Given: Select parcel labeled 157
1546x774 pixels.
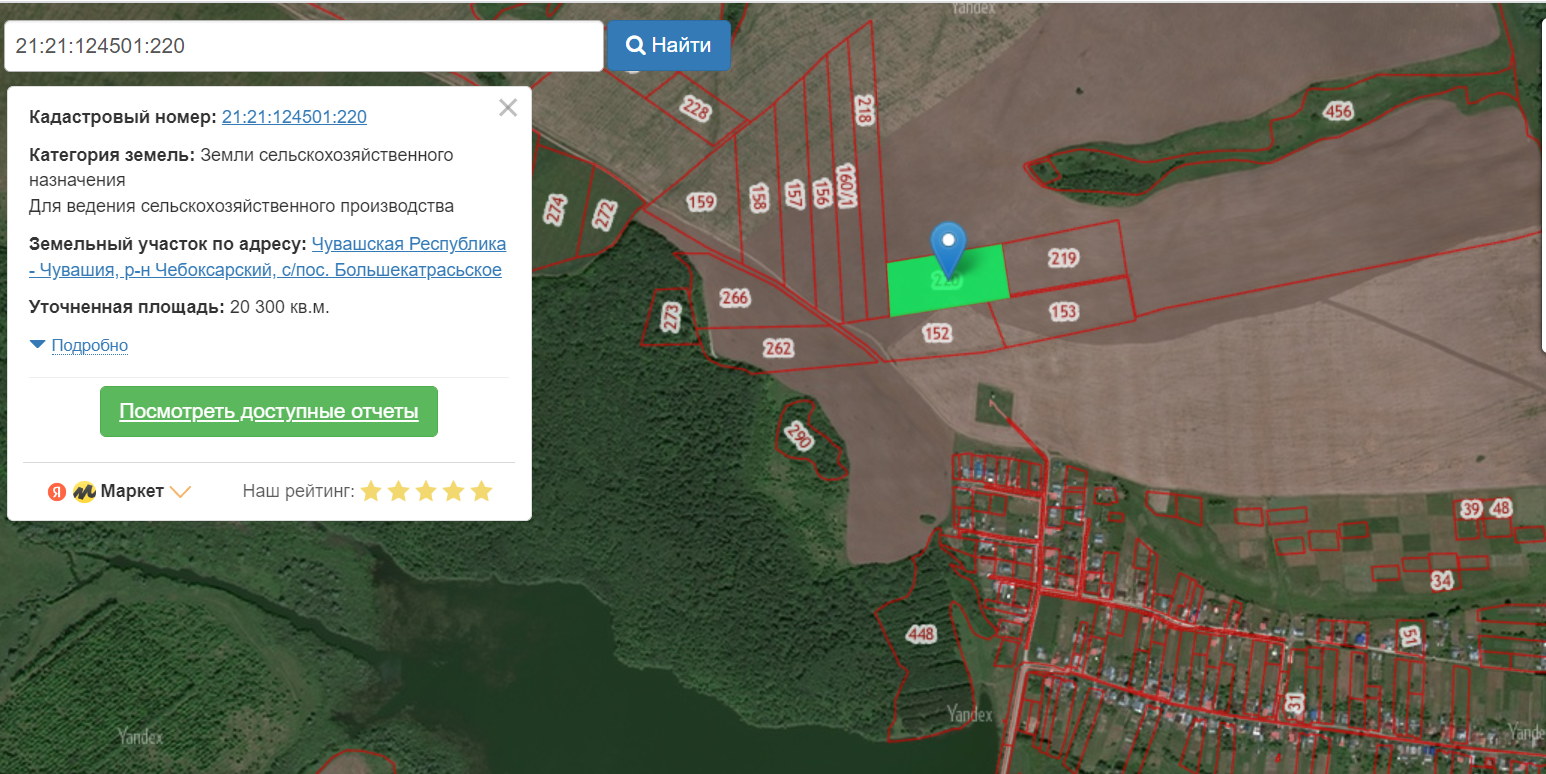Looking at the screenshot, I should pyautogui.click(x=793, y=193).
